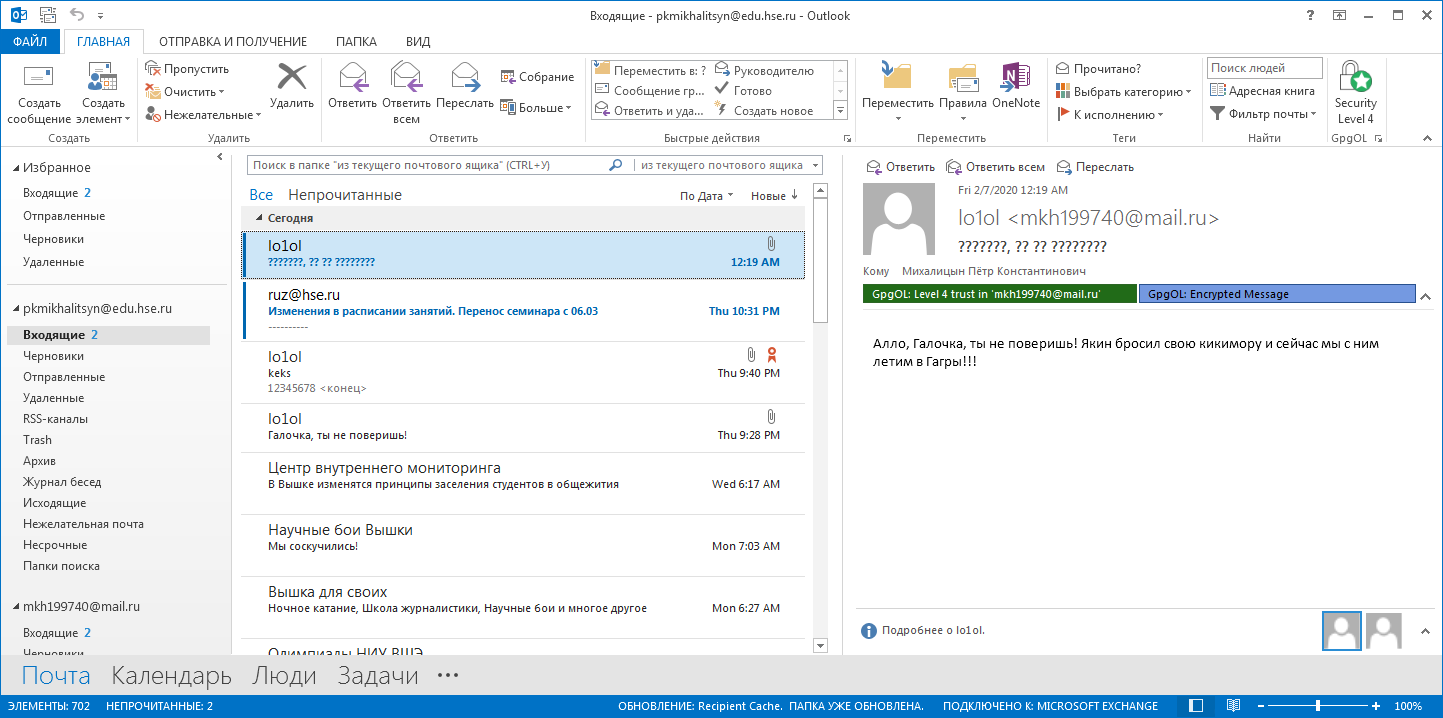Forward using the ribbon Переслать button
The image size is (1443, 718).
point(465,87)
